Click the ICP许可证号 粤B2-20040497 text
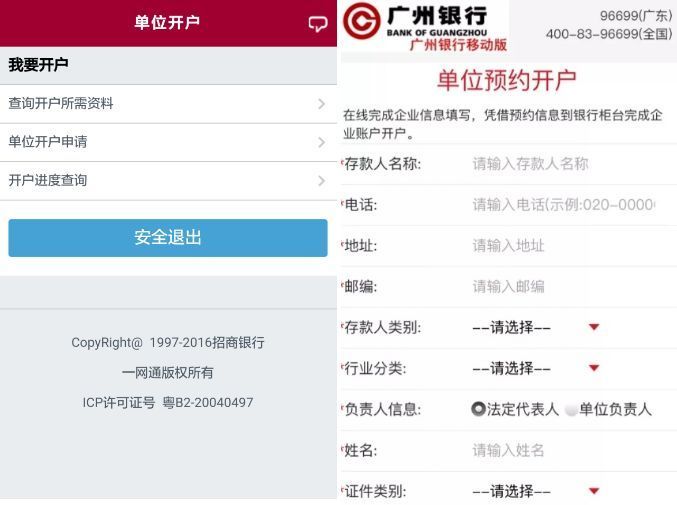Screen dimensions: 677x505 [x=168, y=403]
